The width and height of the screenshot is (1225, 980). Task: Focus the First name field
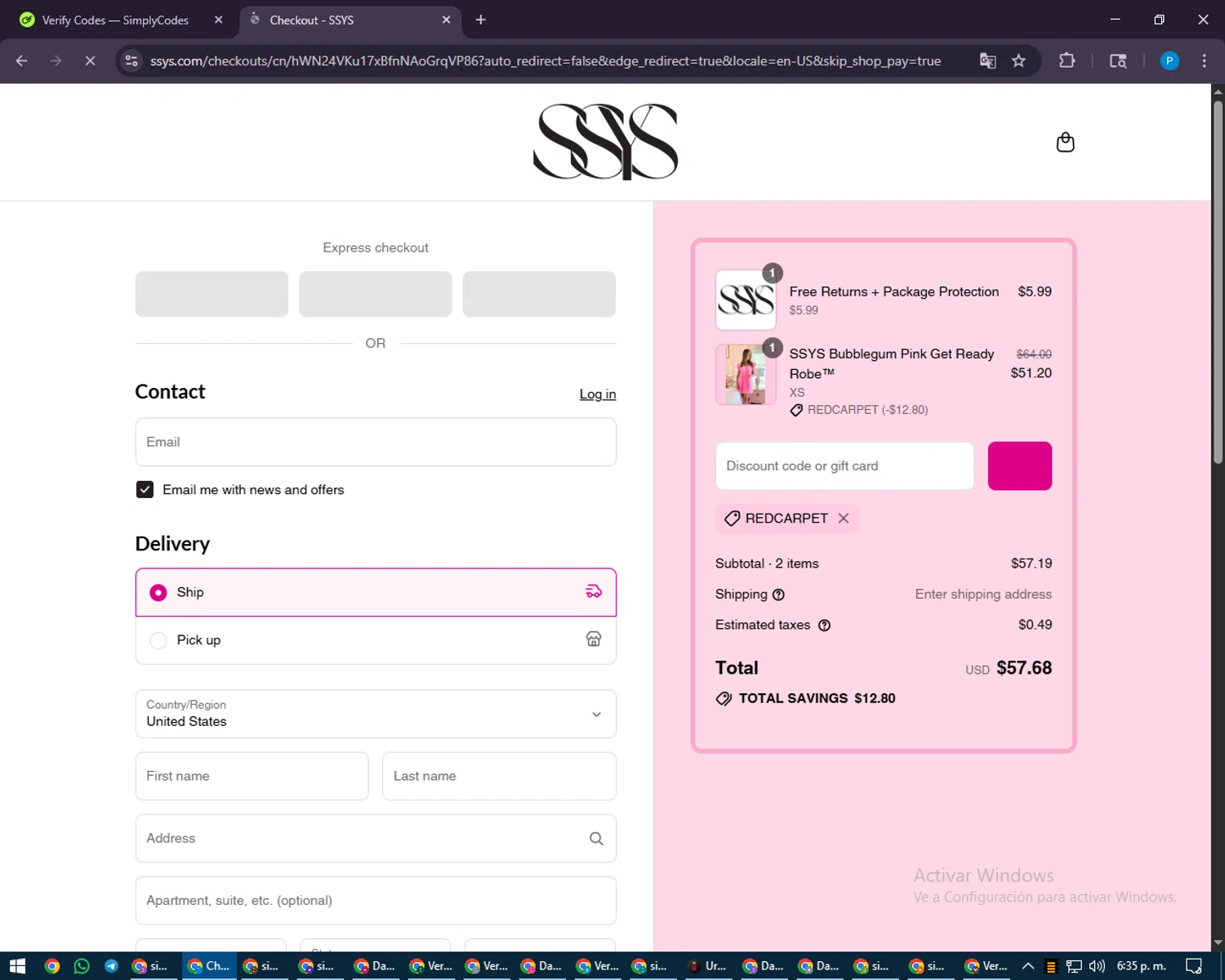pyautogui.click(x=252, y=776)
